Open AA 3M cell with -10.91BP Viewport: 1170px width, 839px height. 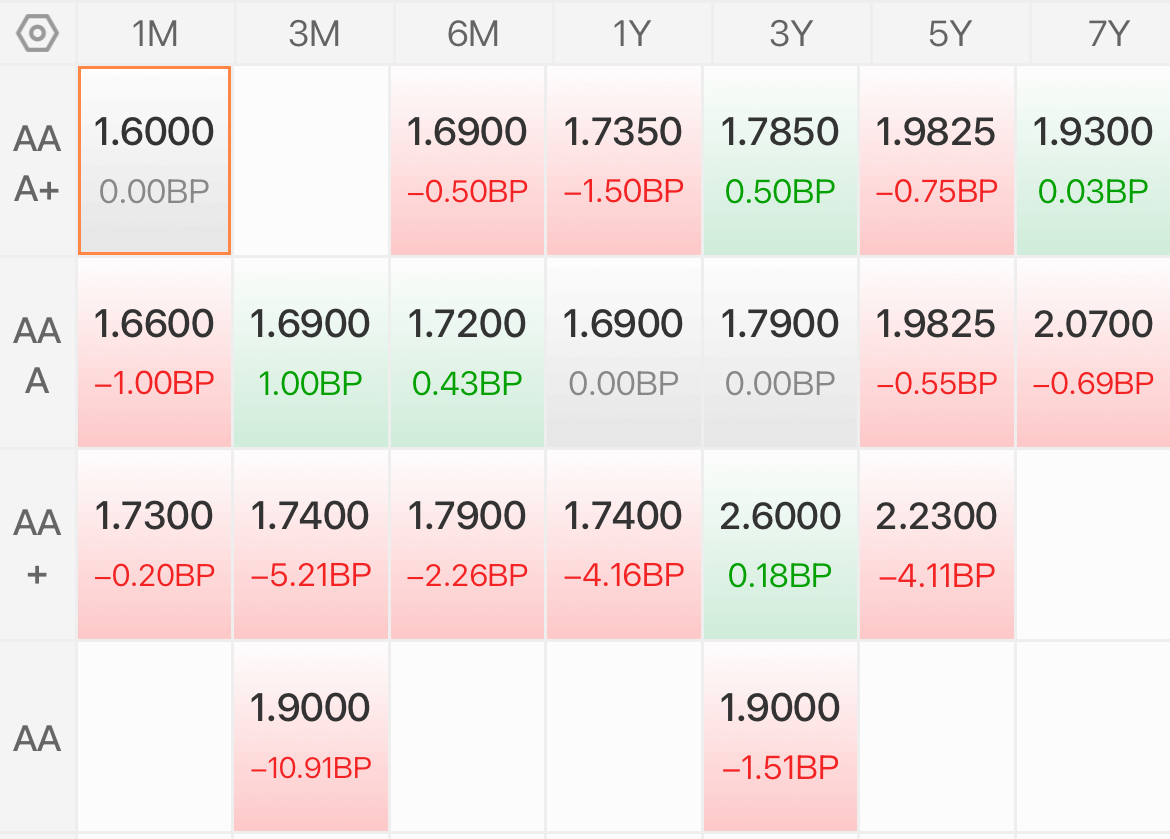coord(311,736)
